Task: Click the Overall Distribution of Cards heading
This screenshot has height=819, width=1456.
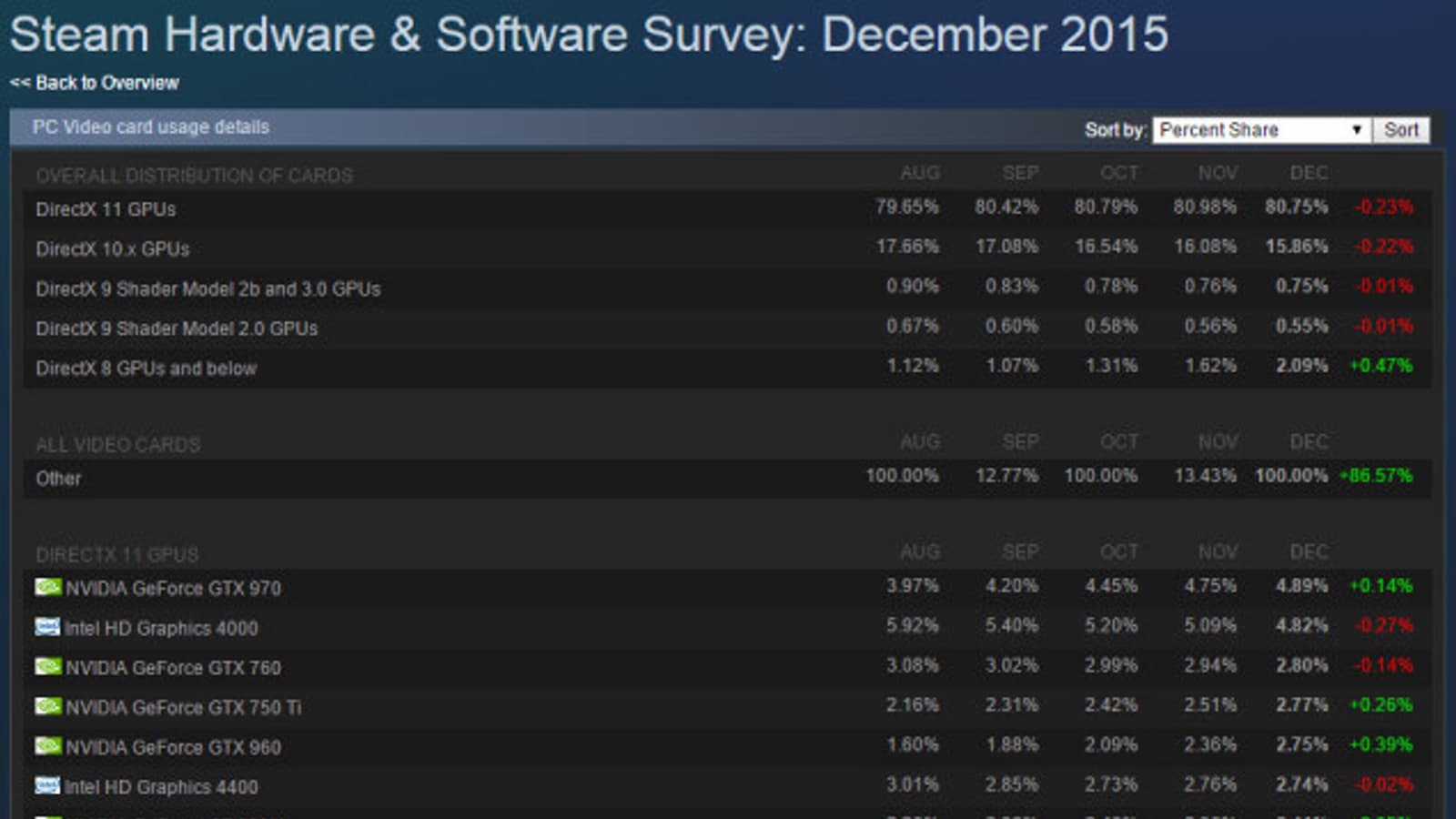Action: 194,176
